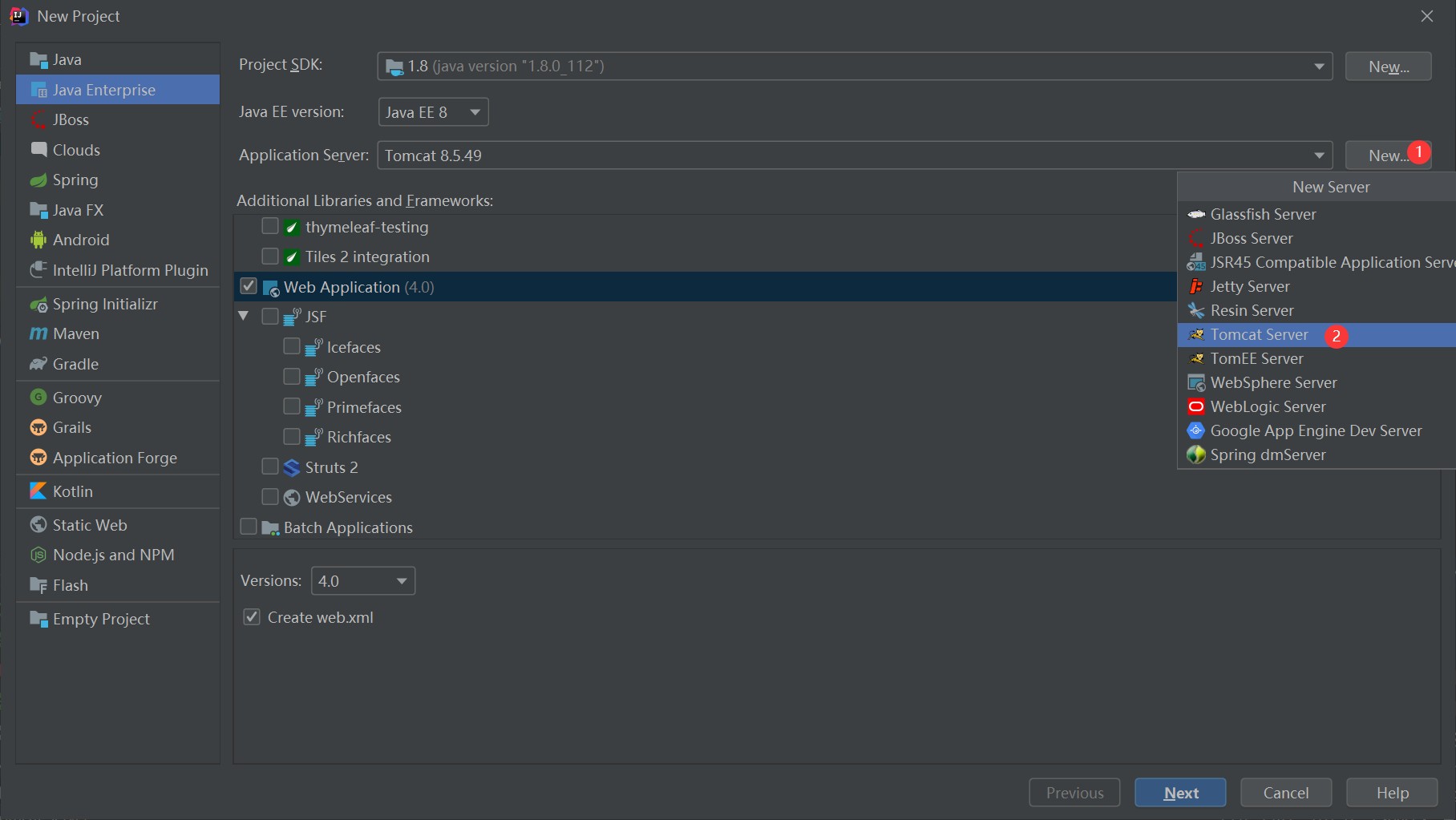Click New button beside Application Server

pos(1387,156)
